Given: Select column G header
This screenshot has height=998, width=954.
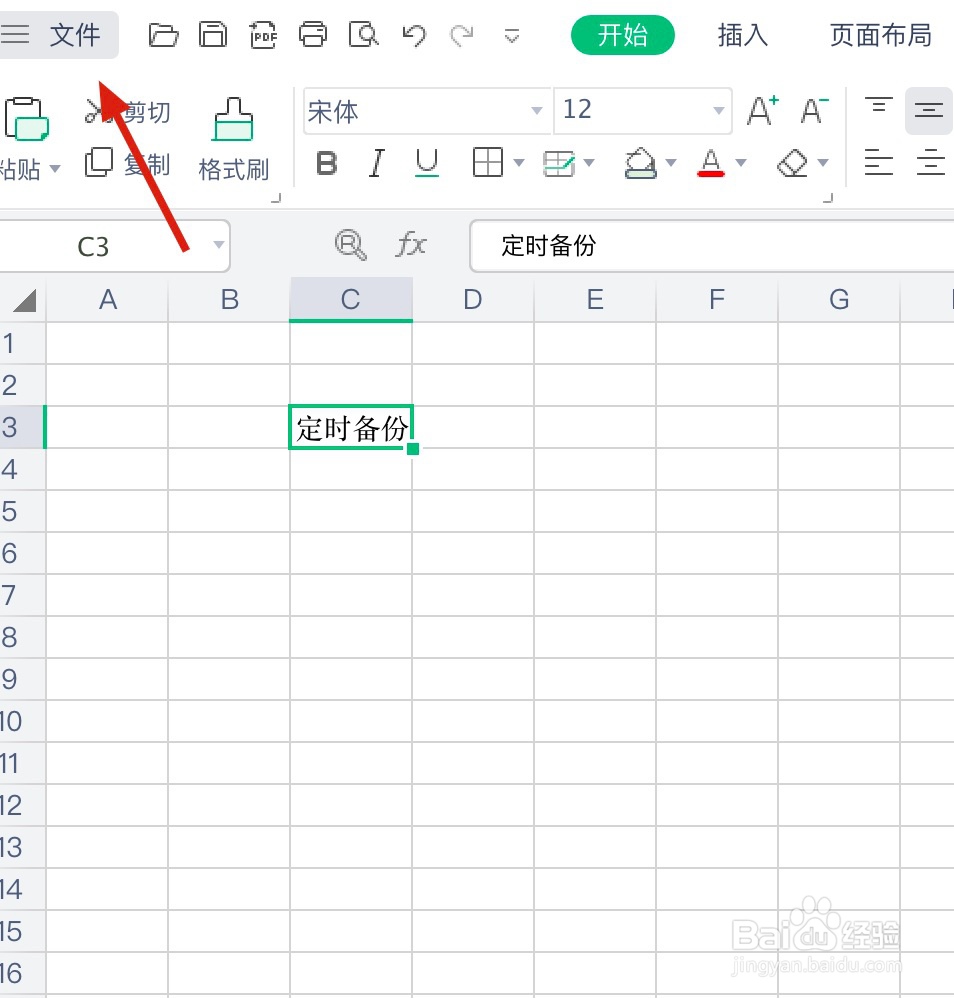Looking at the screenshot, I should (839, 299).
